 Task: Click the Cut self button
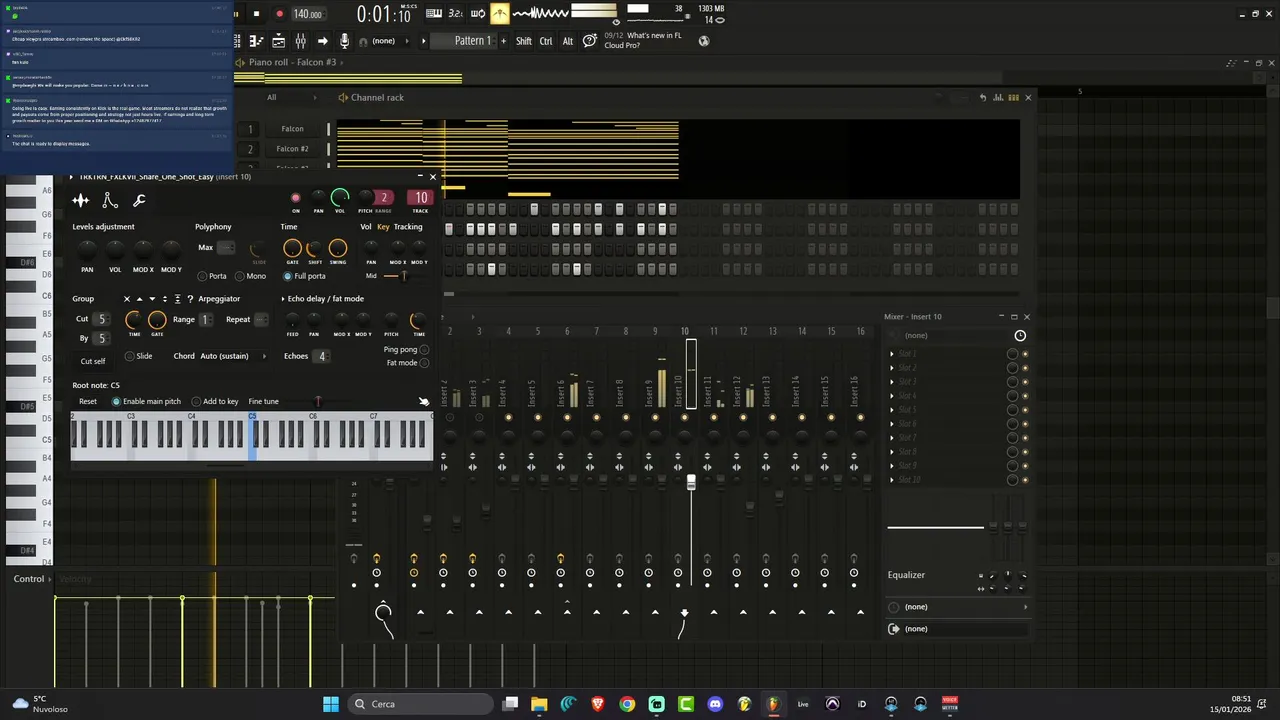[x=93, y=361]
